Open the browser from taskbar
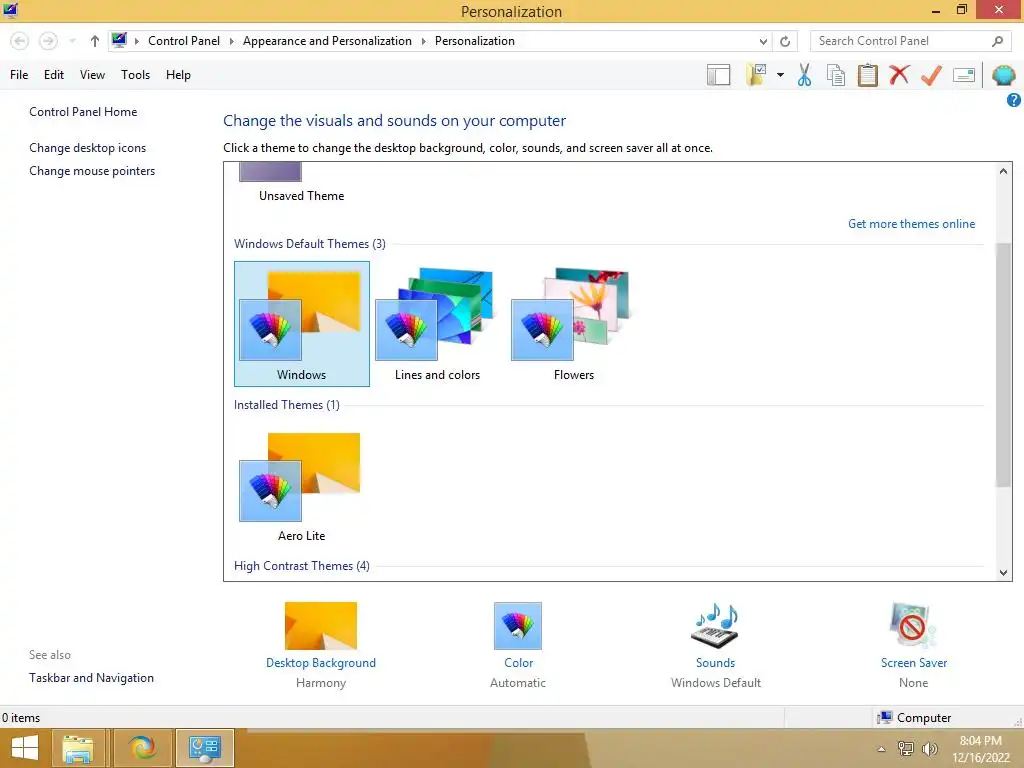1024x768 pixels. click(x=142, y=748)
